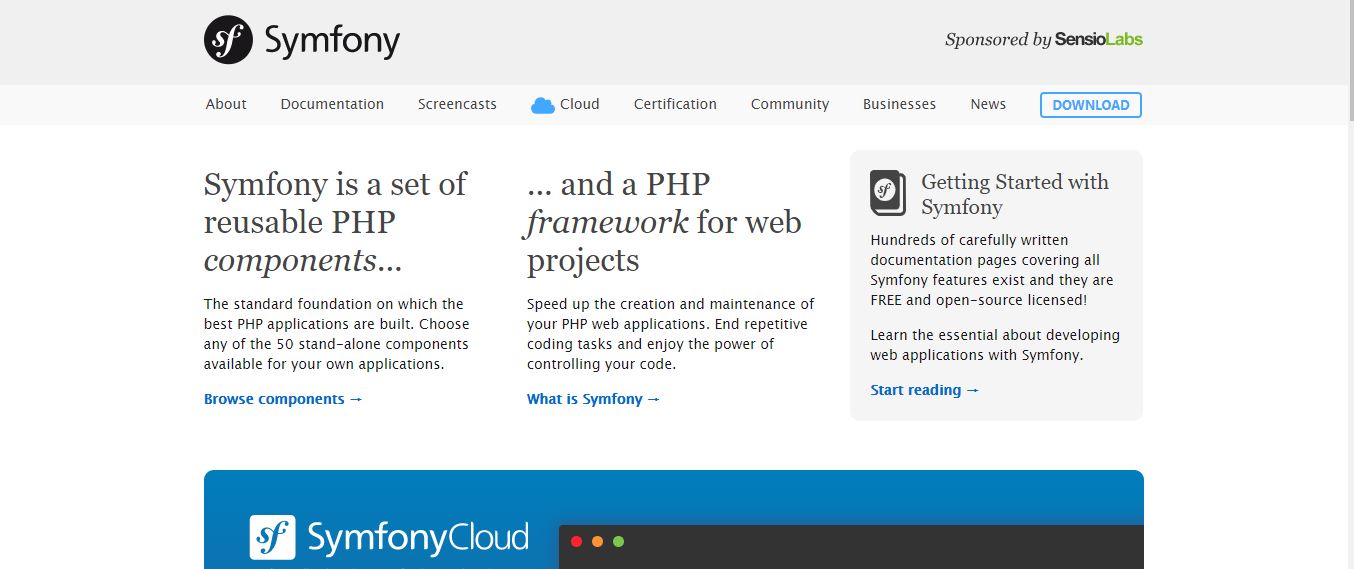Click the green dot in terminal window
Viewport: 1354px width, 569px height.
point(618,541)
